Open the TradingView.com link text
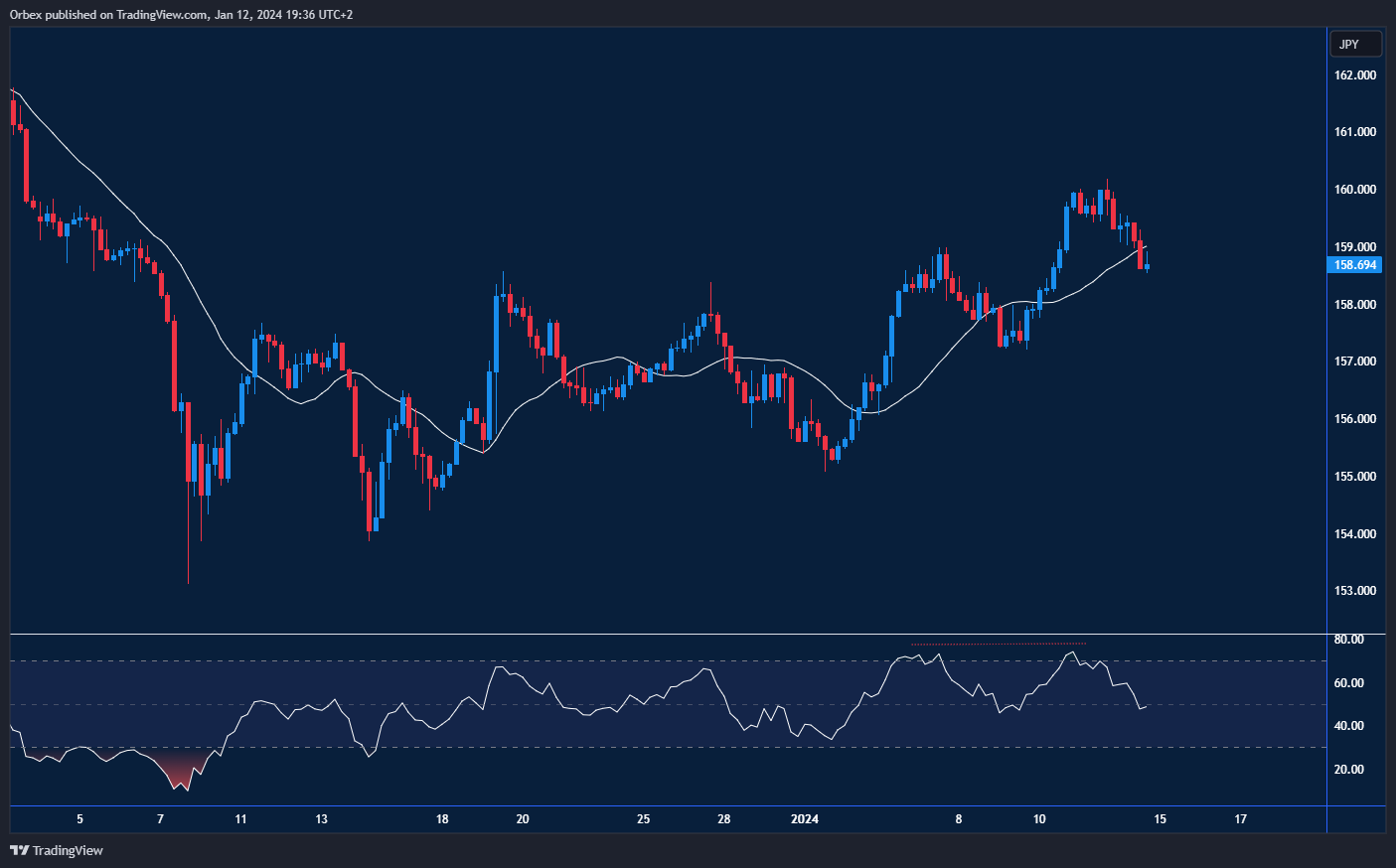This screenshot has width=1396, height=868. click(159, 15)
